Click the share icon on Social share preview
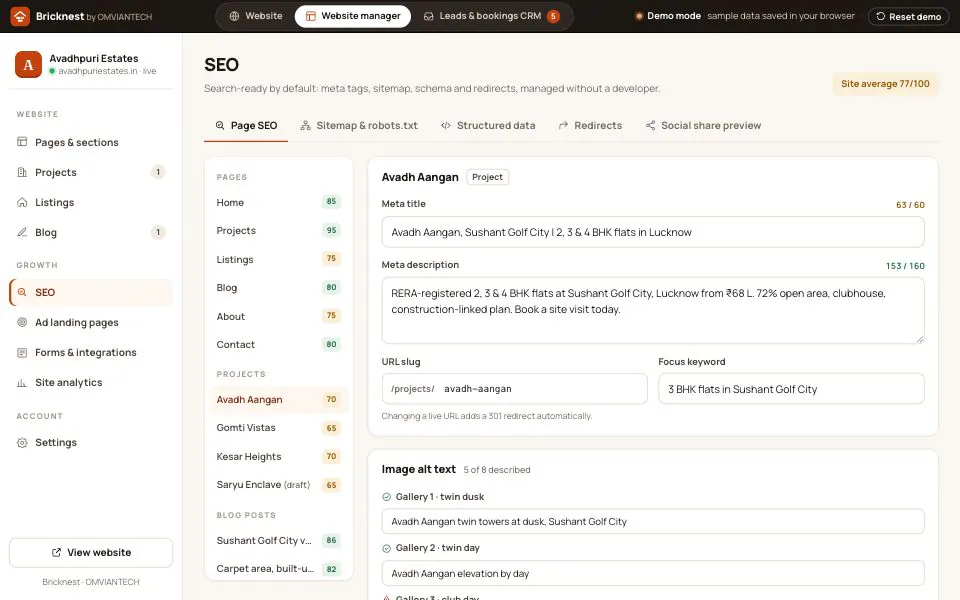Screen dimensions: 960x600 coord(650,126)
